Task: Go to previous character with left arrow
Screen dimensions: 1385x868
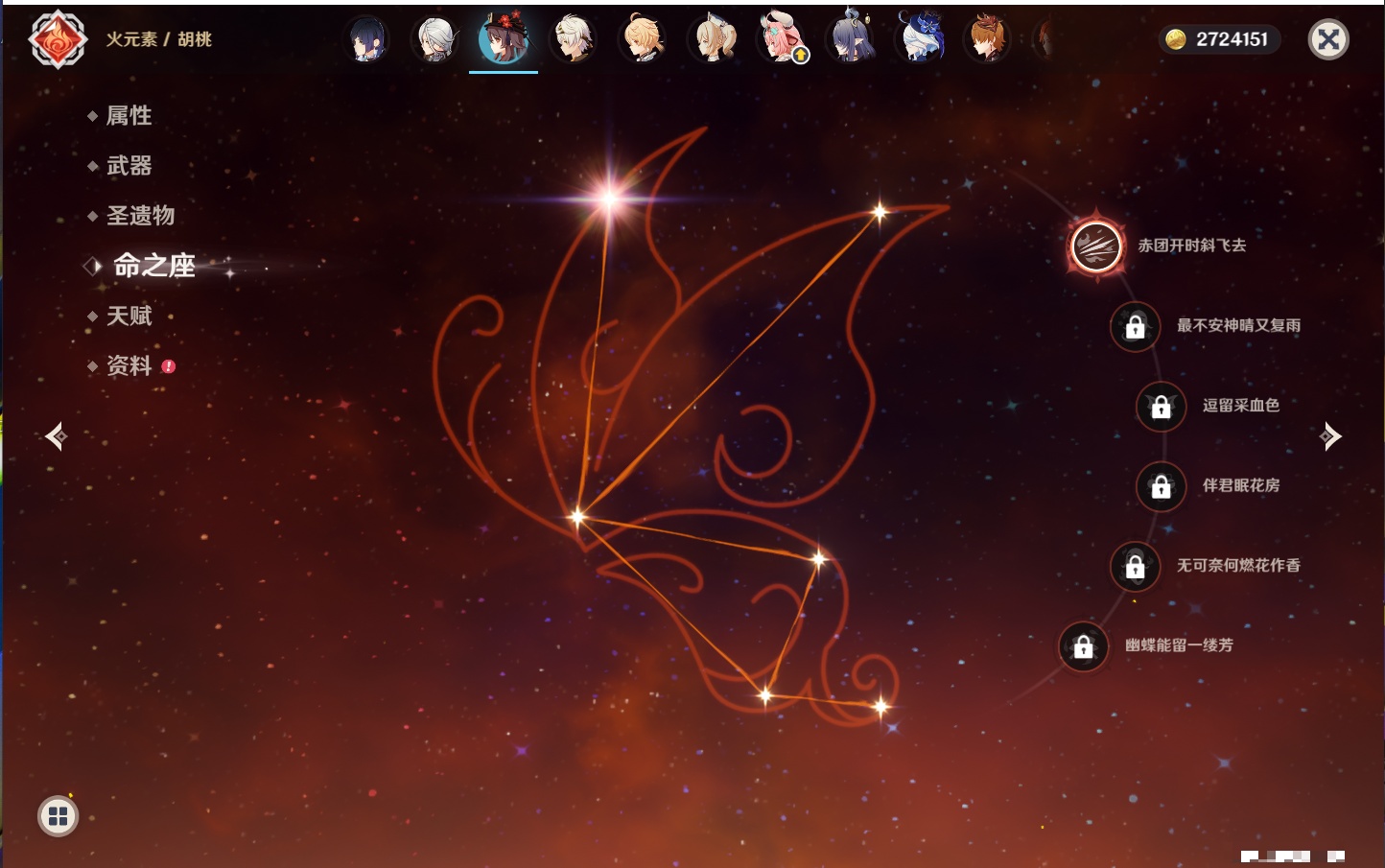Action: coord(56,436)
